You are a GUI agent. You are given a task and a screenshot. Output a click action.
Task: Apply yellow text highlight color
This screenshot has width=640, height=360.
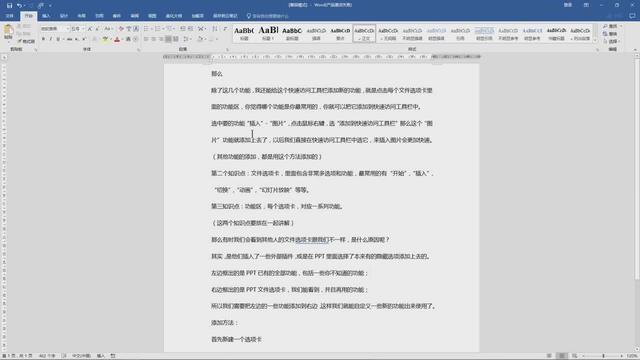point(105,39)
